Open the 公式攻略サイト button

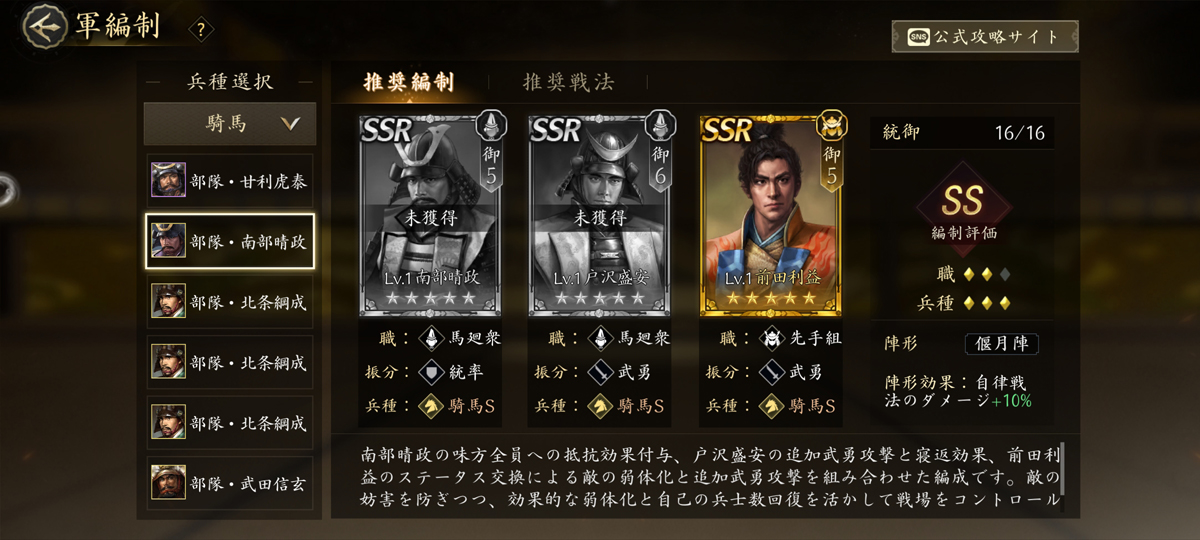(985, 37)
